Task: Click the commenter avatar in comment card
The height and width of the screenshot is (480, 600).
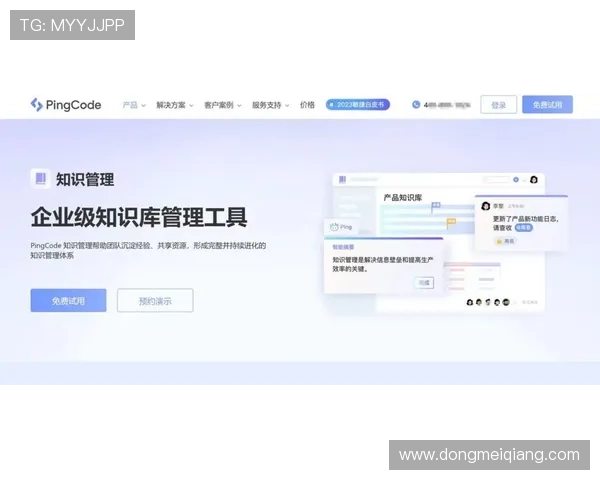Action: point(486,206)
